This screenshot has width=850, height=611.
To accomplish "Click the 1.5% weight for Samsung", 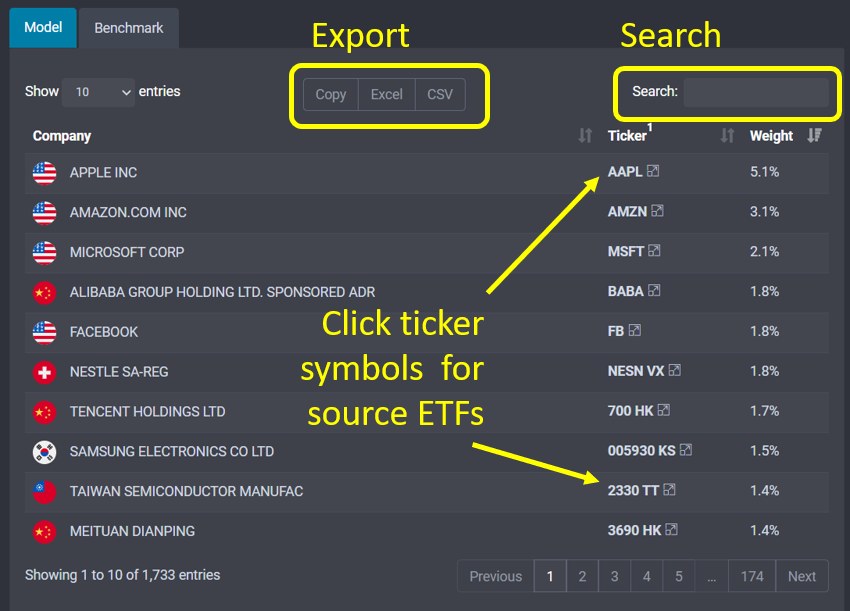I will pyautogui.click(x=764, y=451).
